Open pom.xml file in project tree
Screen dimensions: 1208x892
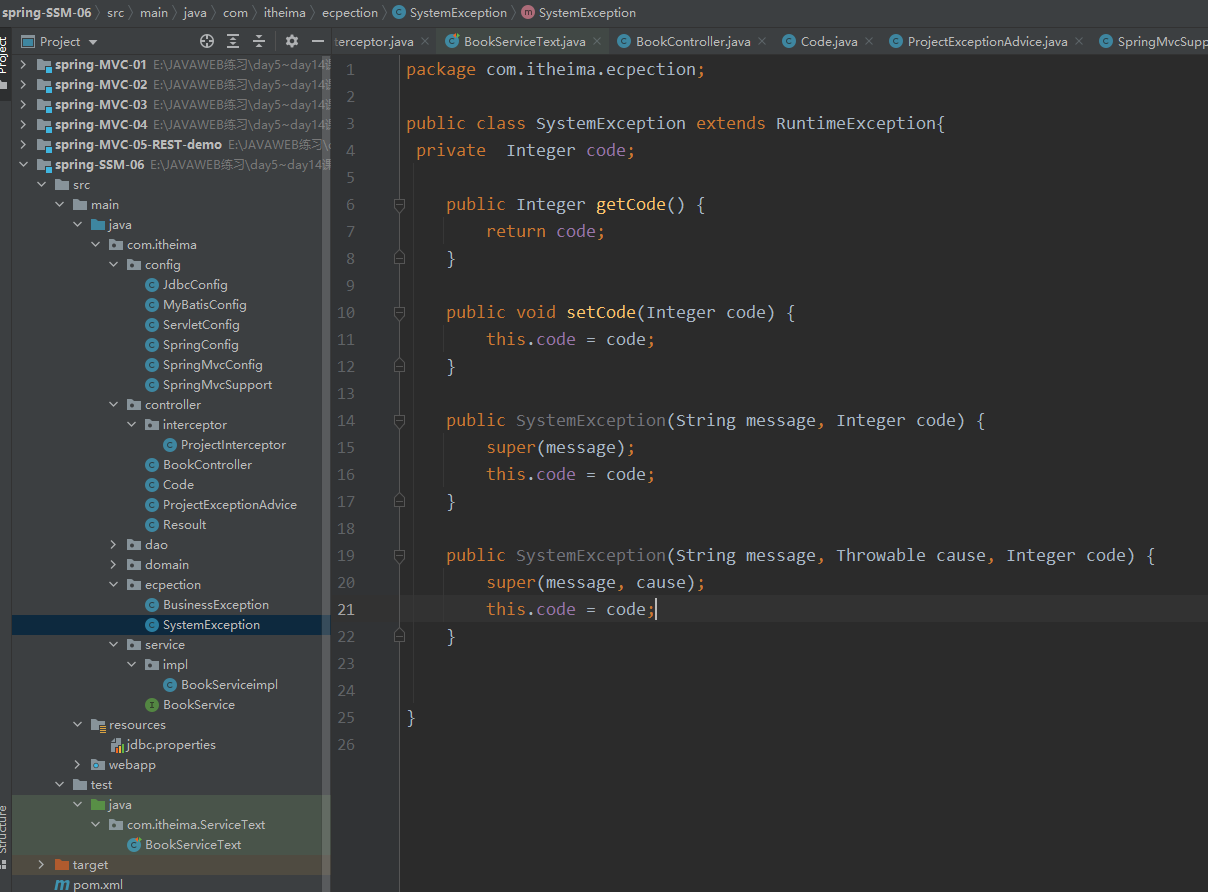click(97, 885)
